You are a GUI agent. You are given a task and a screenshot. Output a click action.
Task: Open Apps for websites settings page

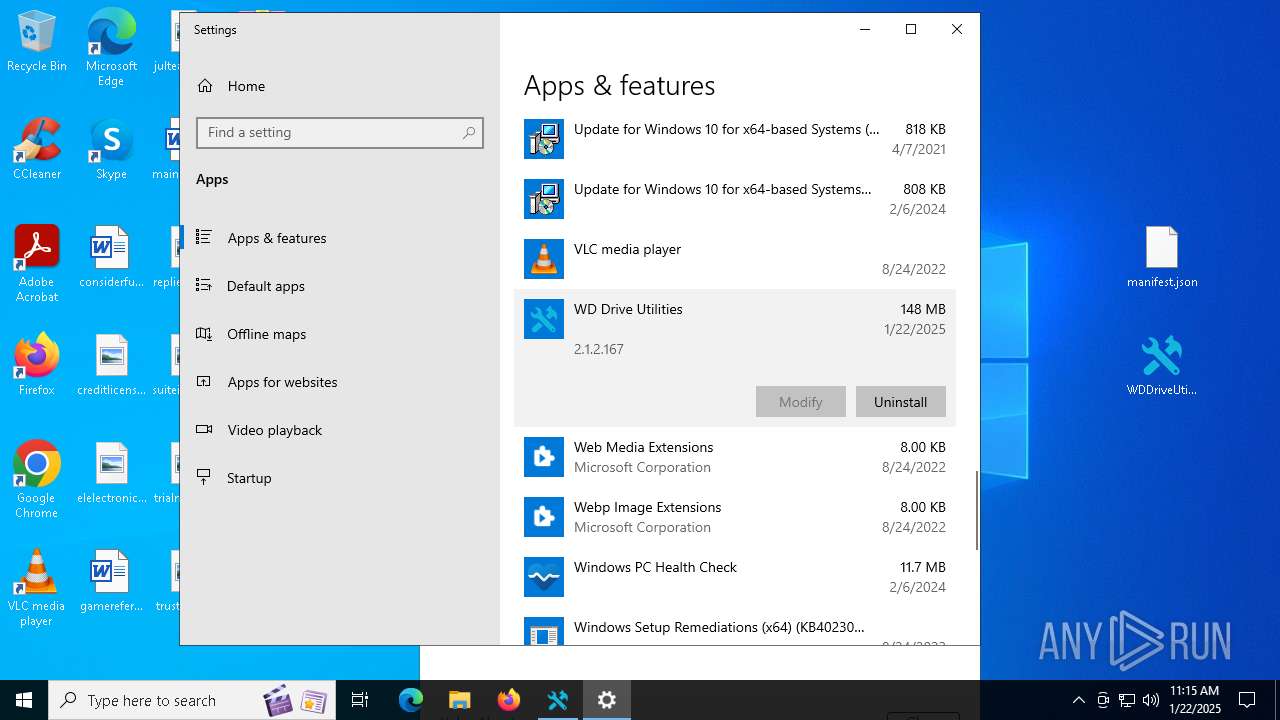[340, 382]
